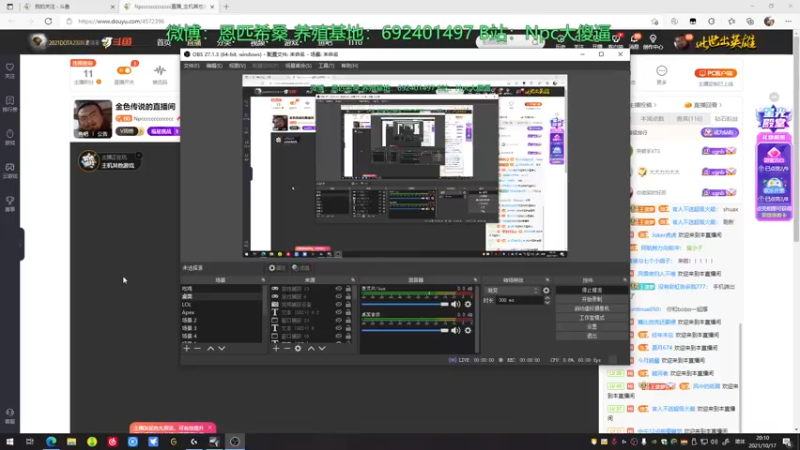Switch to OBS Studio on the taskbar

235,441
